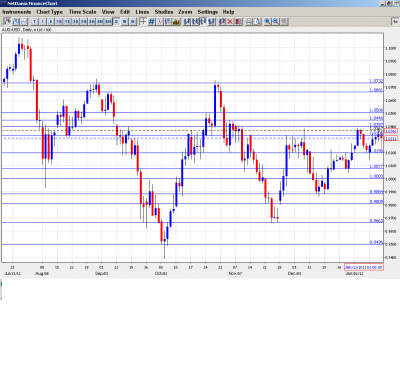Click the red-boxed date label on time axis

point(364,267)
